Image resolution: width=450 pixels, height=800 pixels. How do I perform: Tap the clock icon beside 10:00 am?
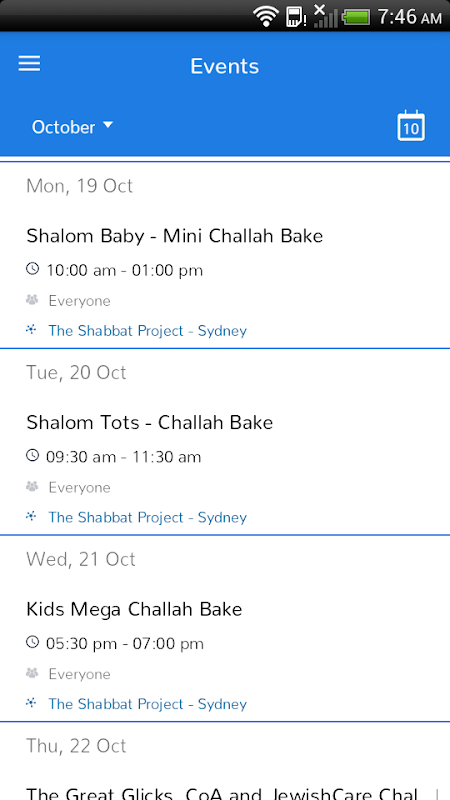(33, 268)
